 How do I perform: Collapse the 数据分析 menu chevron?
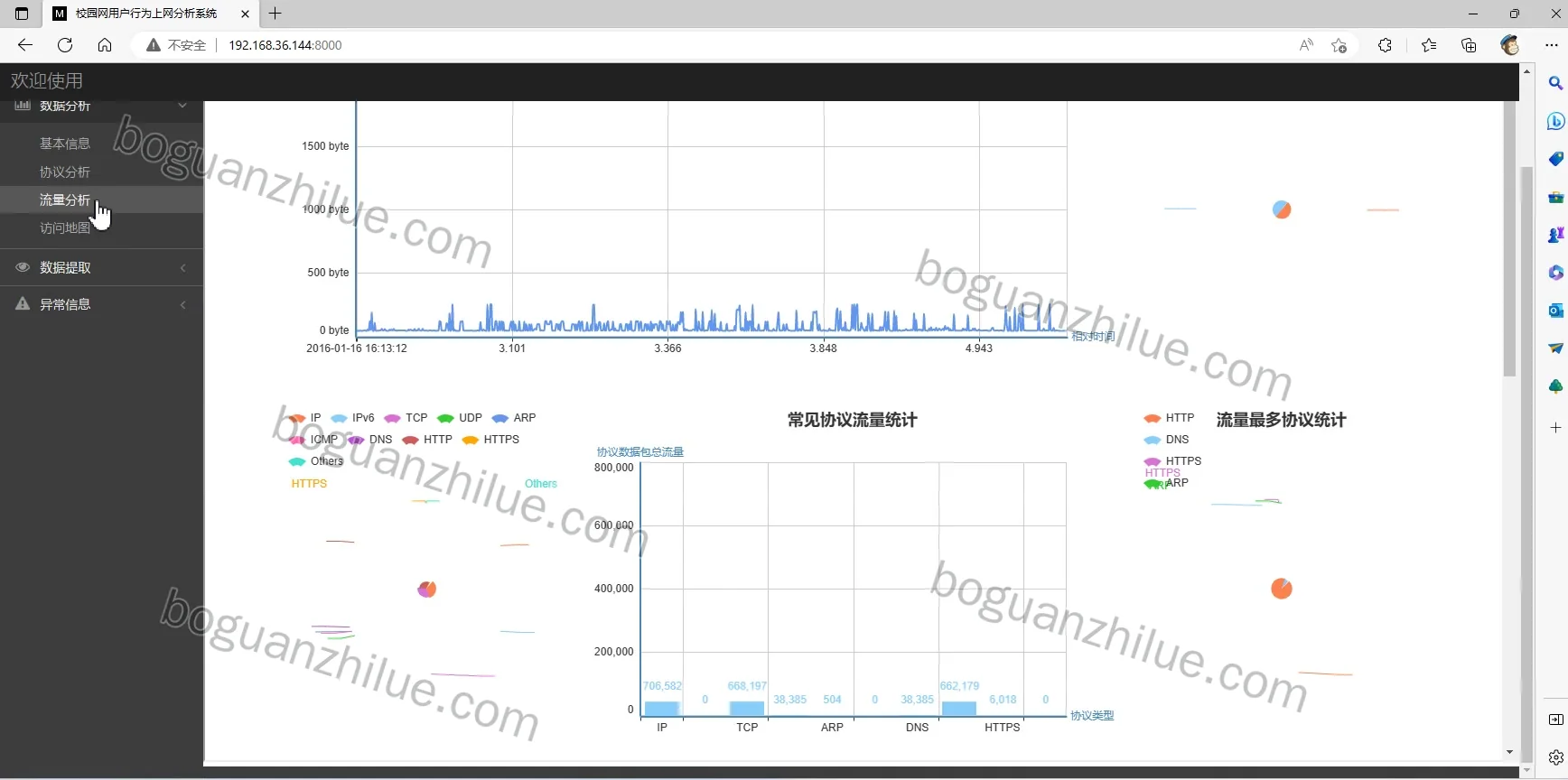[182, 106]
